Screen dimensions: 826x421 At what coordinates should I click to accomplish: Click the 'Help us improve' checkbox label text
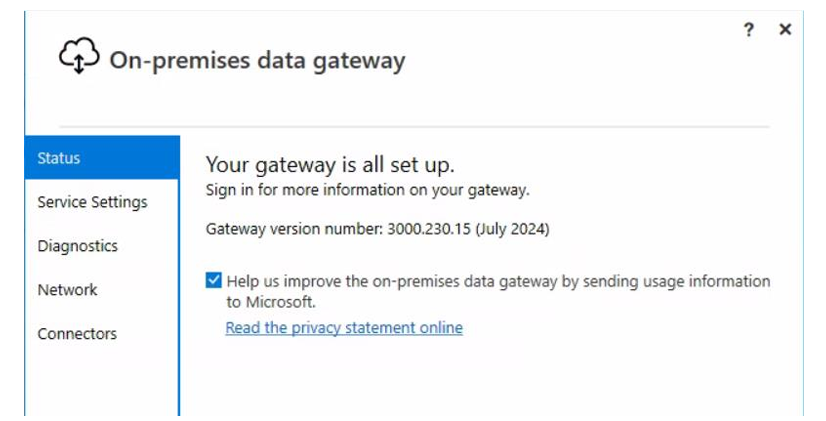(x=498, y=282)
